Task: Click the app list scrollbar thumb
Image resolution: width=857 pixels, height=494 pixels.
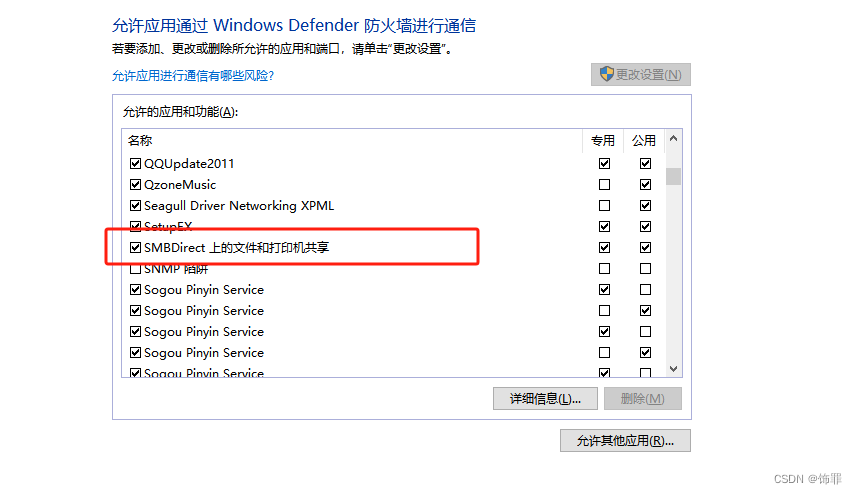Action: tap(673, 177)
